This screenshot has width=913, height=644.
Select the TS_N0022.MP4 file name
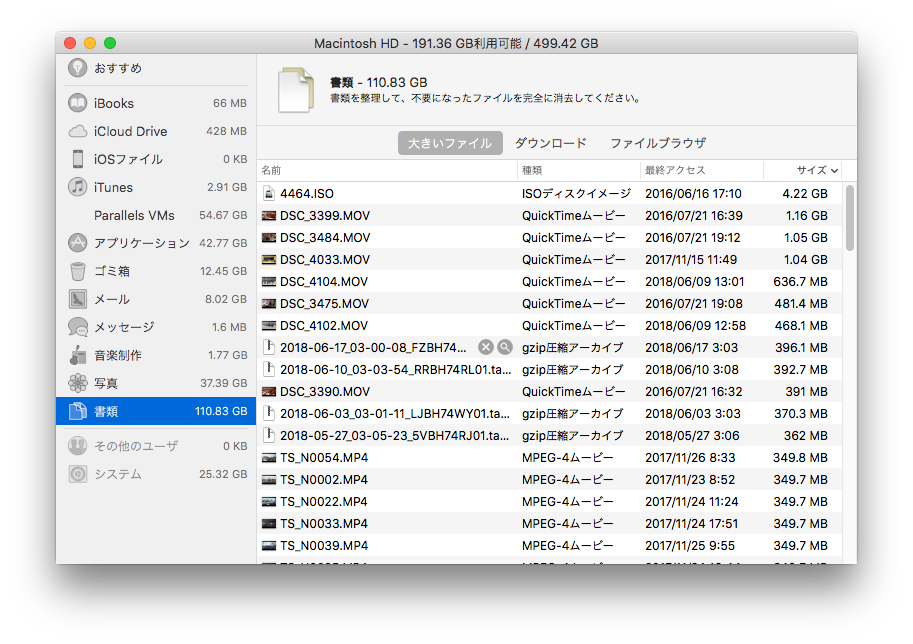click(324, 502)
